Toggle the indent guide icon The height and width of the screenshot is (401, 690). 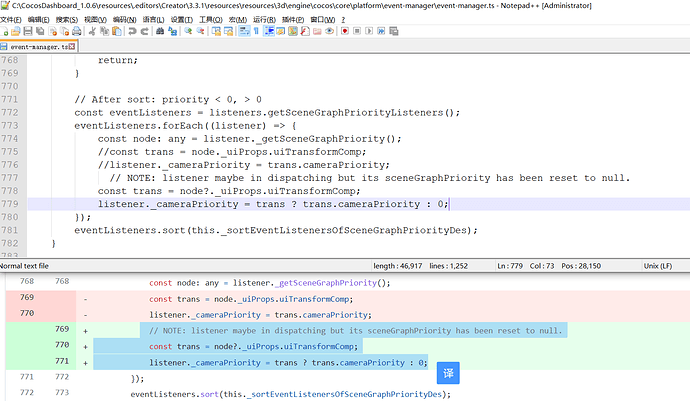pyautogui.click(x=269, y=31)
